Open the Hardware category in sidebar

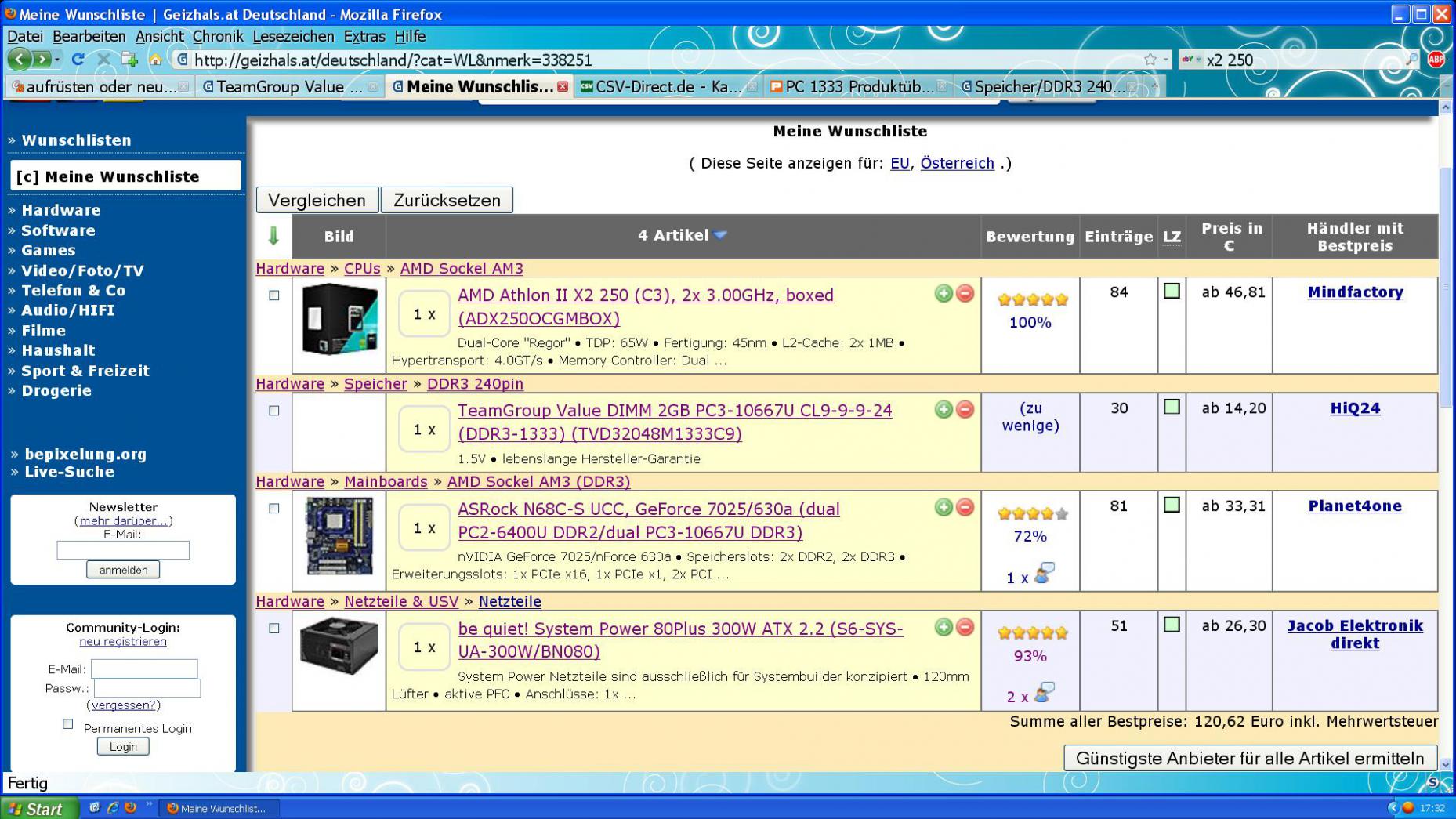click(x=61, y=210)
